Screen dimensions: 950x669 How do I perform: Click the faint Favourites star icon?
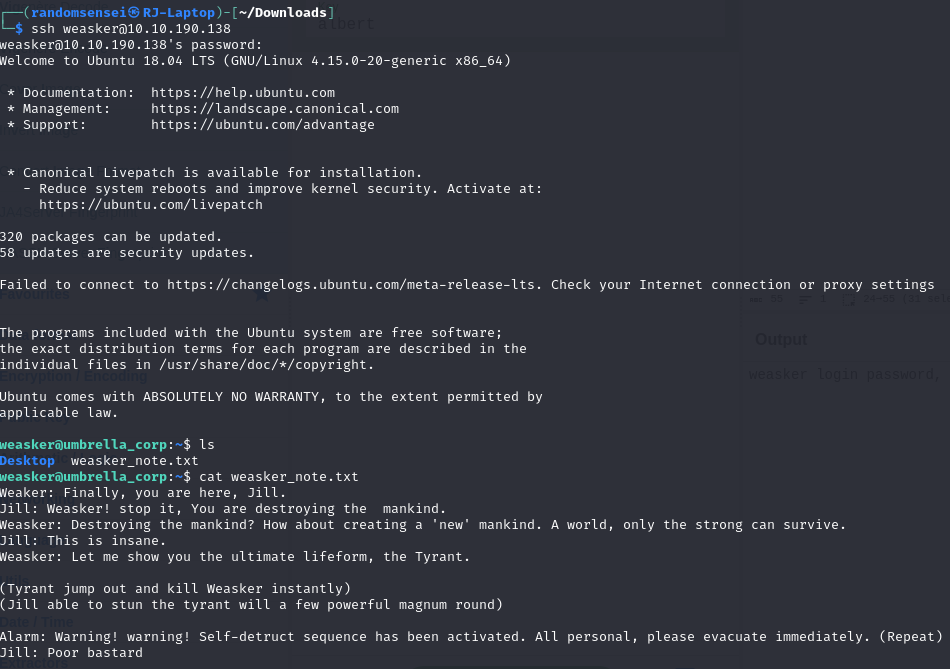click(x=262, y=295)
